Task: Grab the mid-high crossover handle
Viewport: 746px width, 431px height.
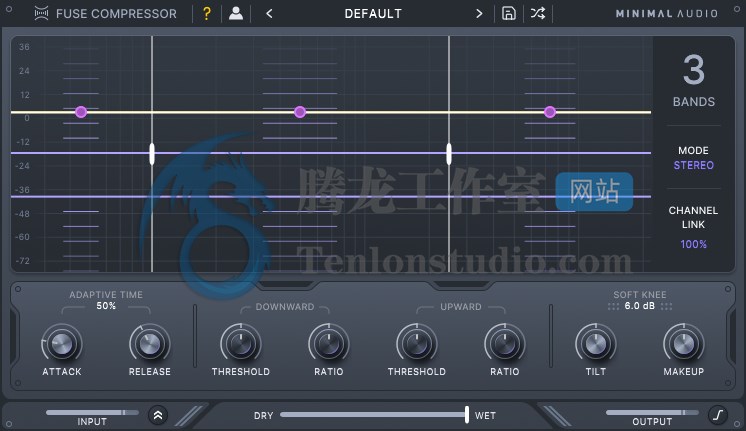Action: tap(449, 154)
